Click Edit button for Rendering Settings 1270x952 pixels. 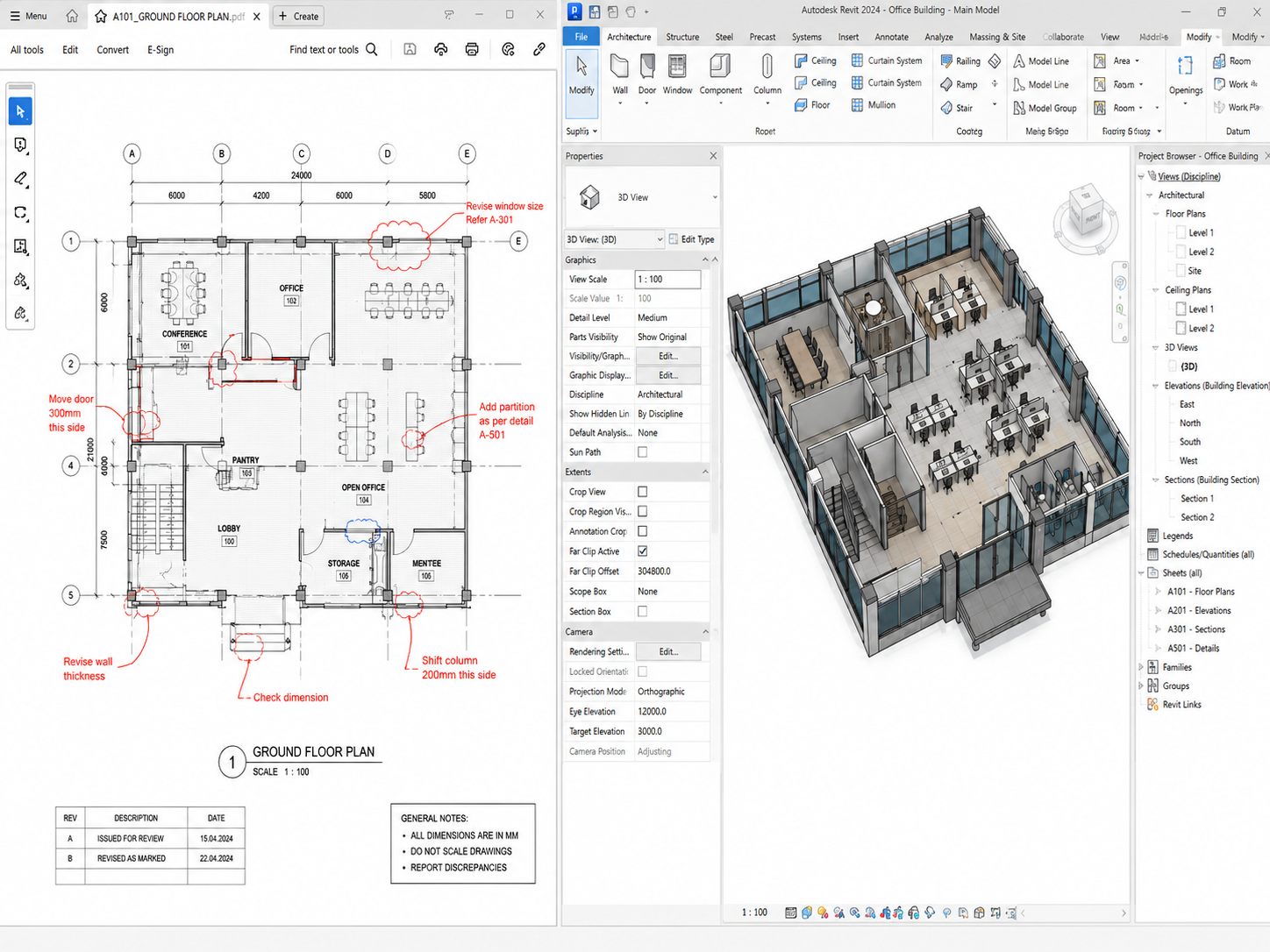[668, 652]
